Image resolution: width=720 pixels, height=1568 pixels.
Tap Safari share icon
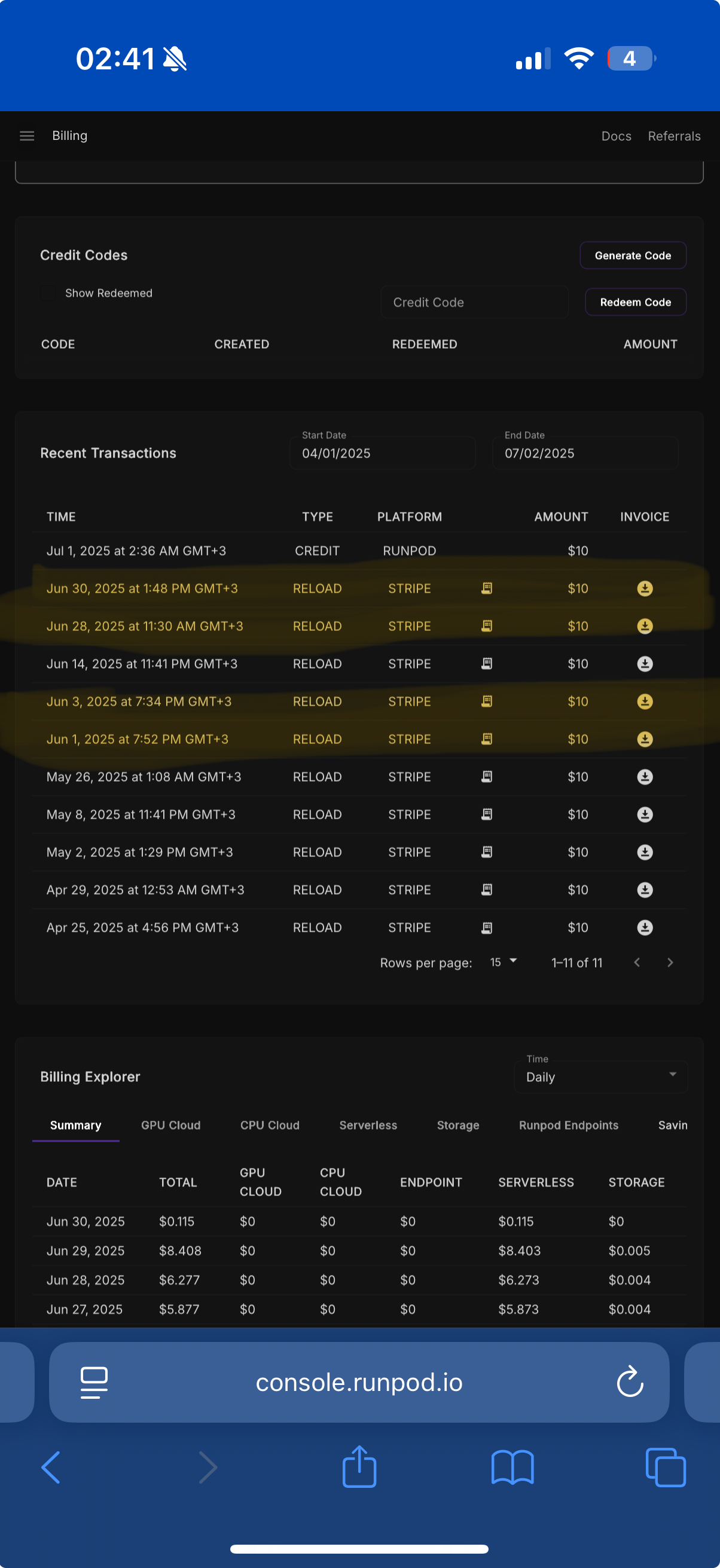[x=359, y=1467]
